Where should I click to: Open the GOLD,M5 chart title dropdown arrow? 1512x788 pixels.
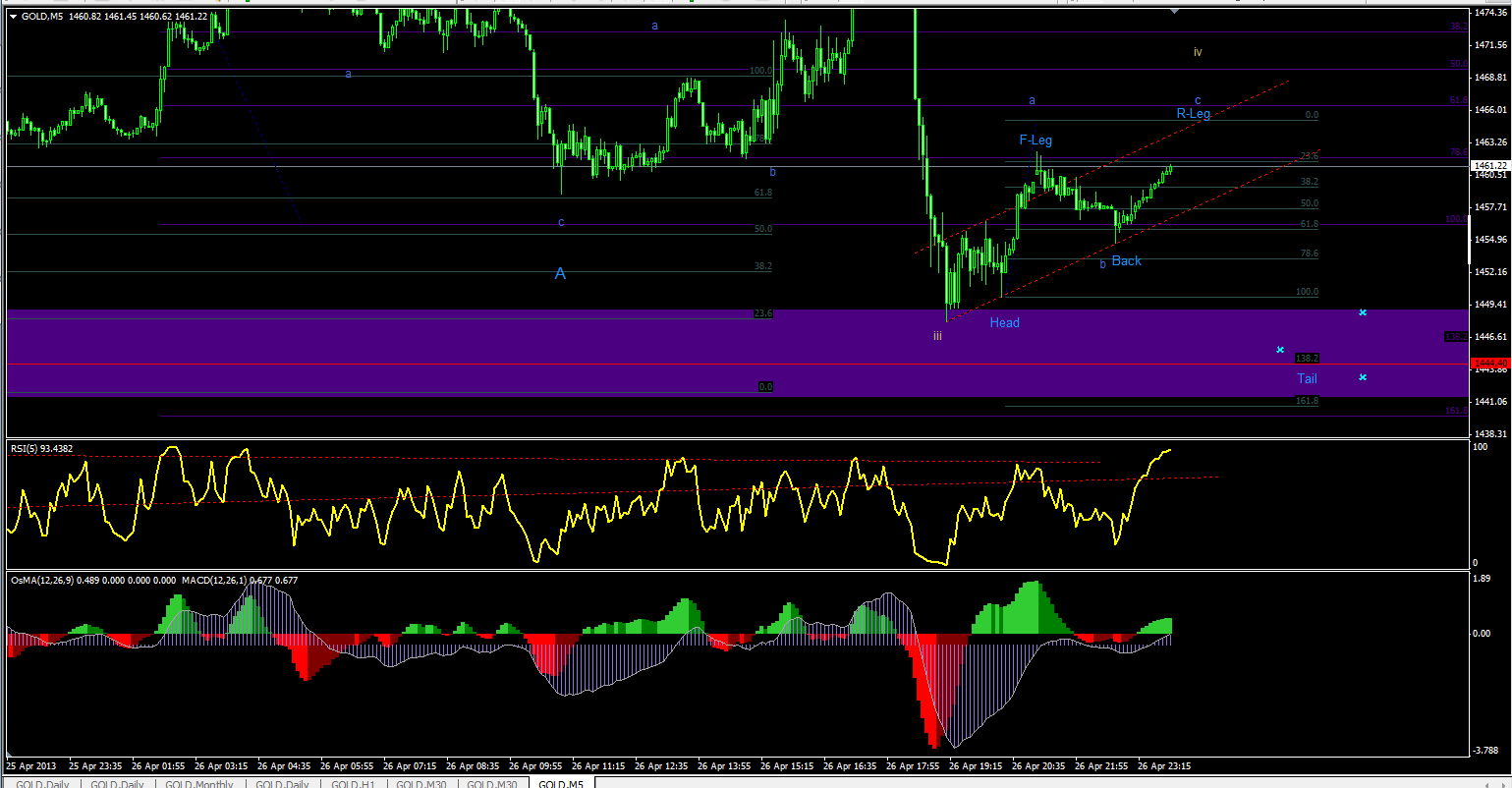[12, 16]
